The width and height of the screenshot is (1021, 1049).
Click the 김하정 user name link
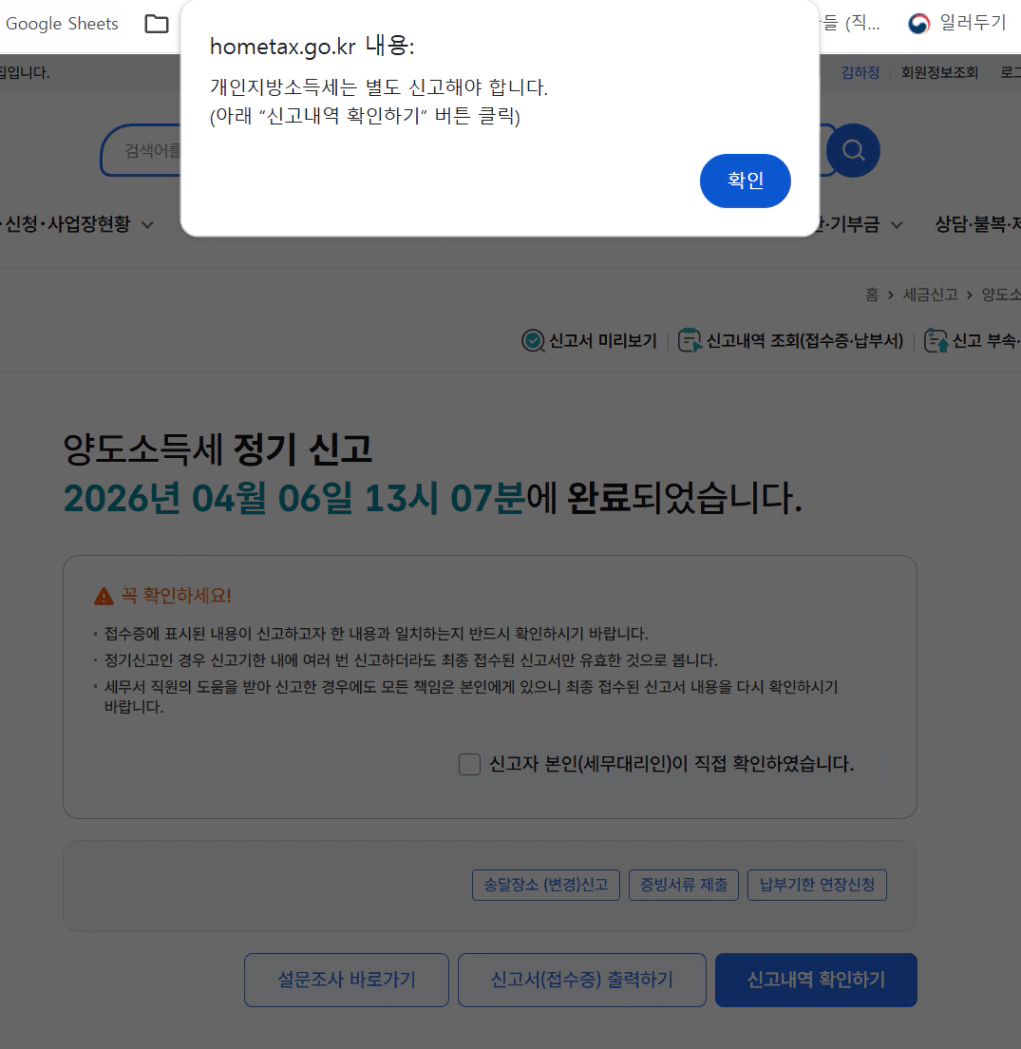point(860,72)
